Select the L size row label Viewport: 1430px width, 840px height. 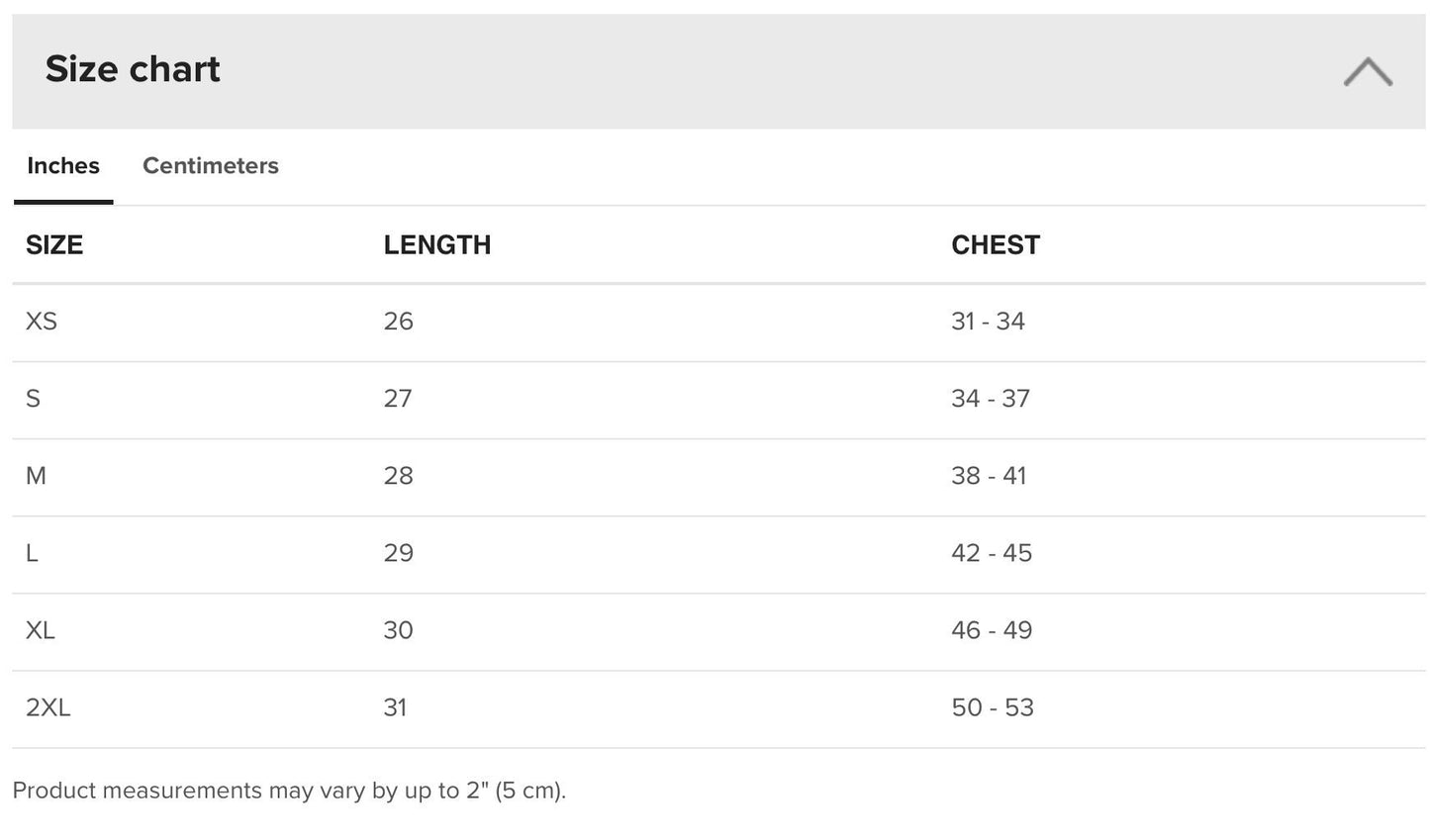[32, 553]
